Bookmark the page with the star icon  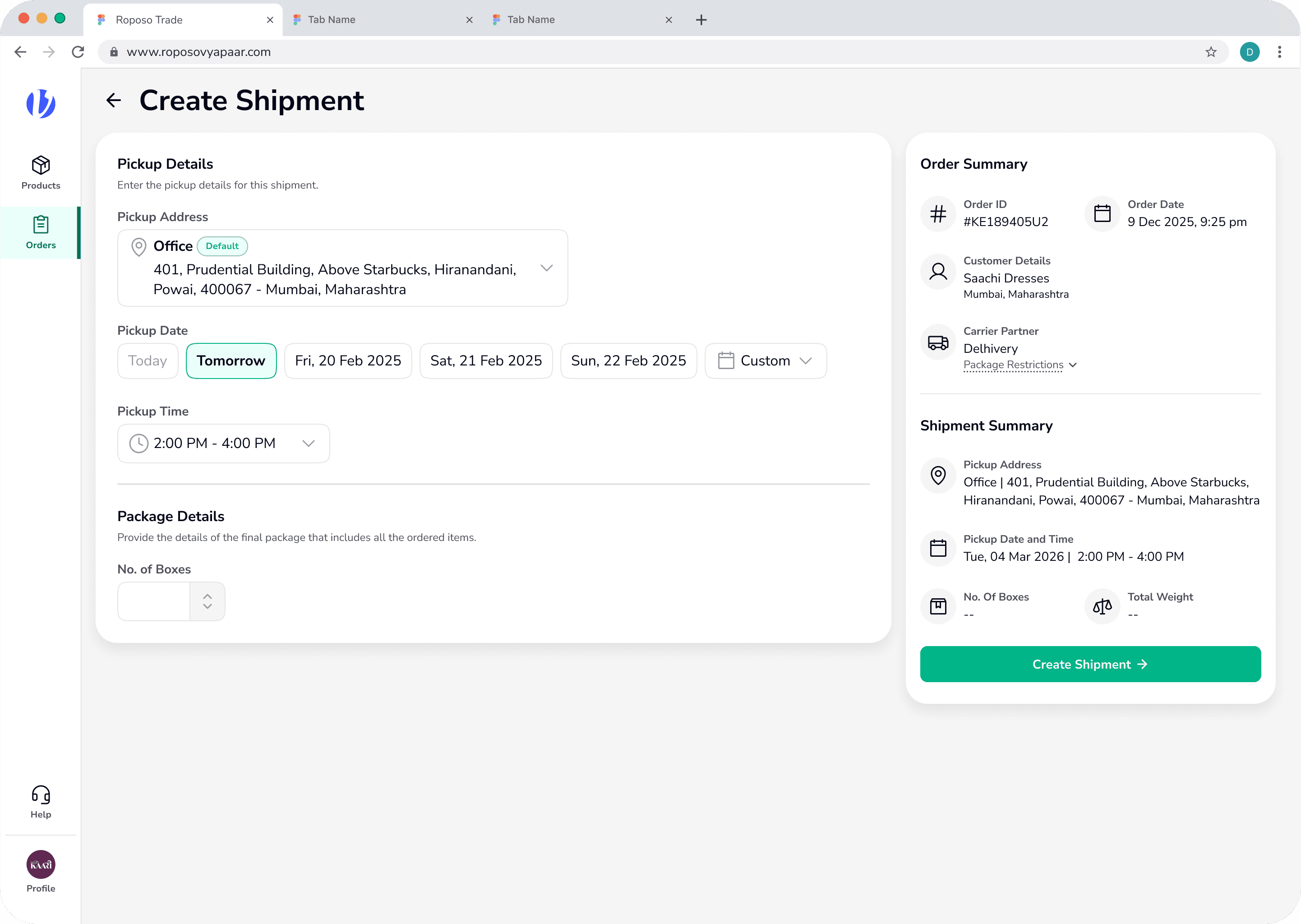click(x=1210, y=52)
